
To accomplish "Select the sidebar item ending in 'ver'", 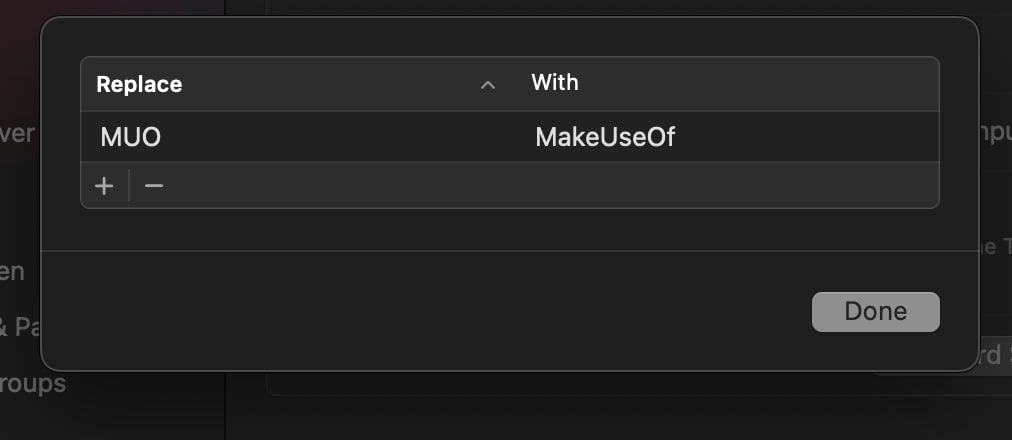I will pos(18,134).
